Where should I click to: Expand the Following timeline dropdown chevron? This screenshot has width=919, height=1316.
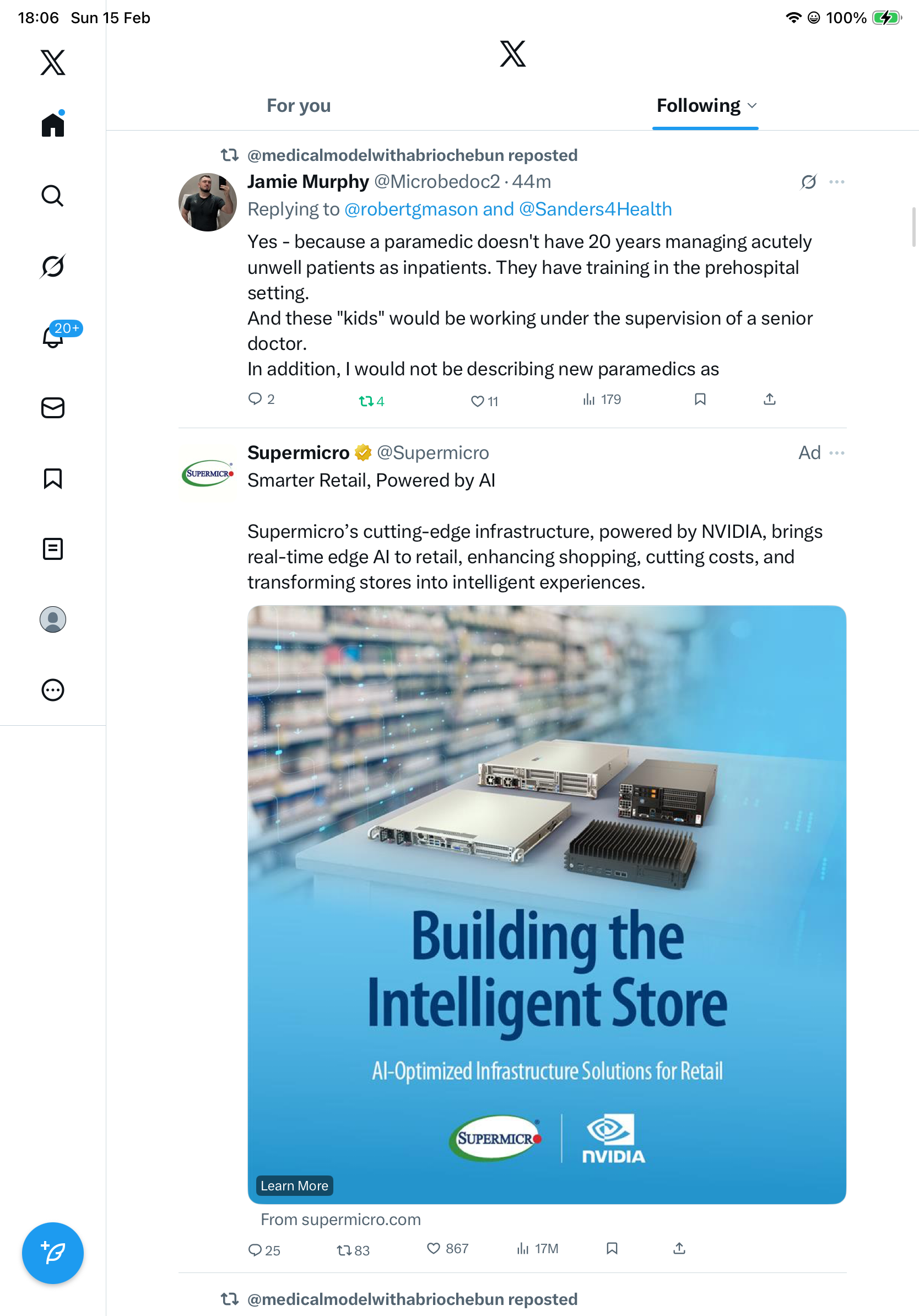752,105
